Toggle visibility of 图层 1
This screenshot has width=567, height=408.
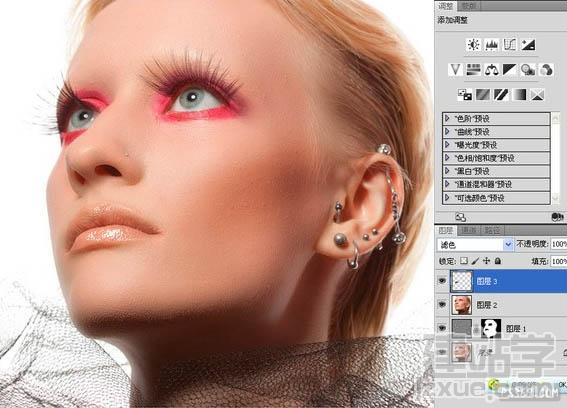coord(442,328)
